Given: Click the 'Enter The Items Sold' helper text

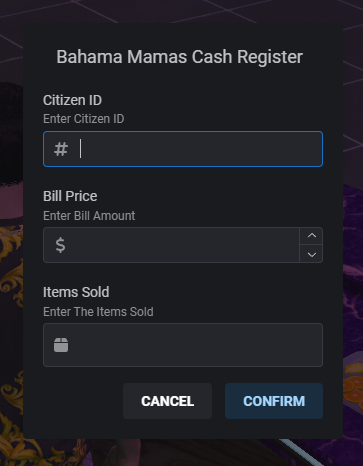Looking at the screenshot, I should (98, 312).
